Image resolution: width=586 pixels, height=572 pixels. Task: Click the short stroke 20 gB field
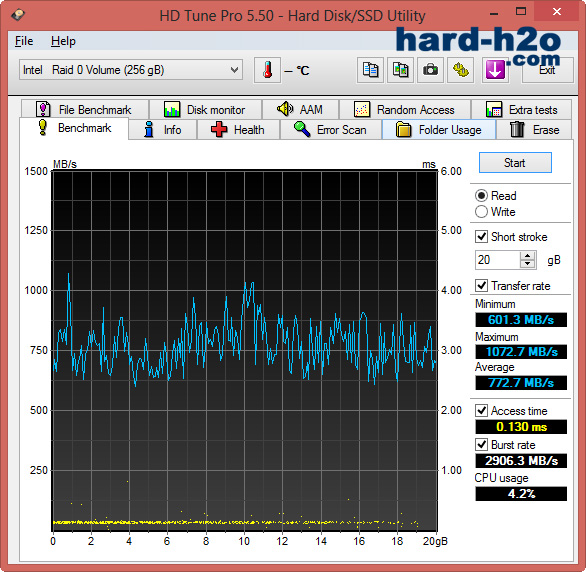(497, 260)
